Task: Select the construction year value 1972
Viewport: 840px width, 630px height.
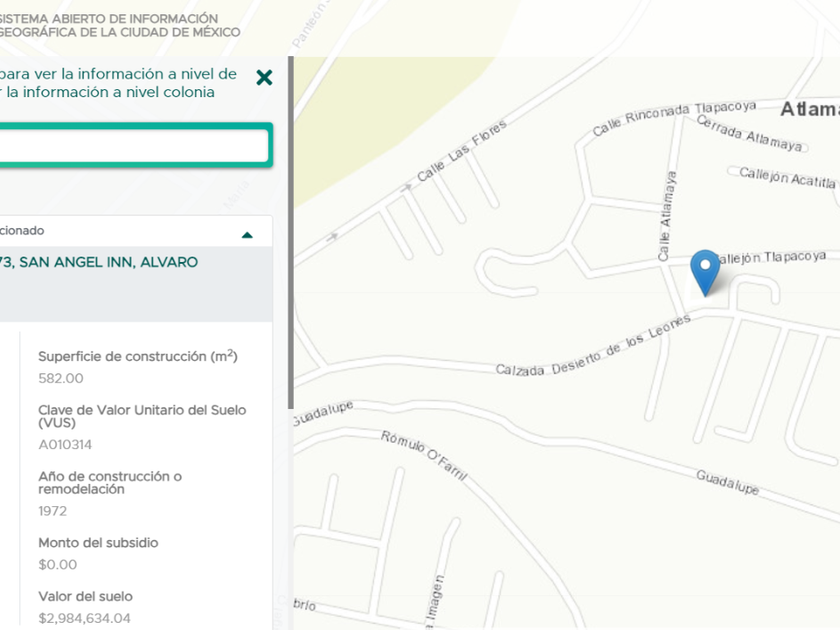Action: (x=52, y=511)
